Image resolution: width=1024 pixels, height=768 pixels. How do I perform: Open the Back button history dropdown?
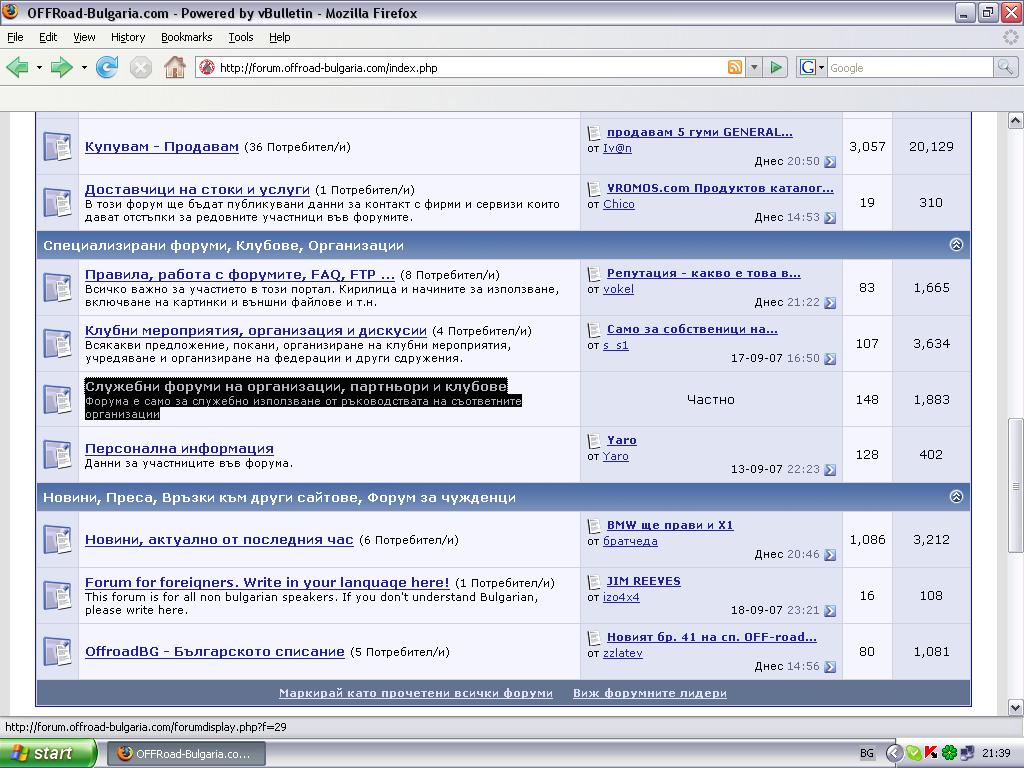pos(39,67)
